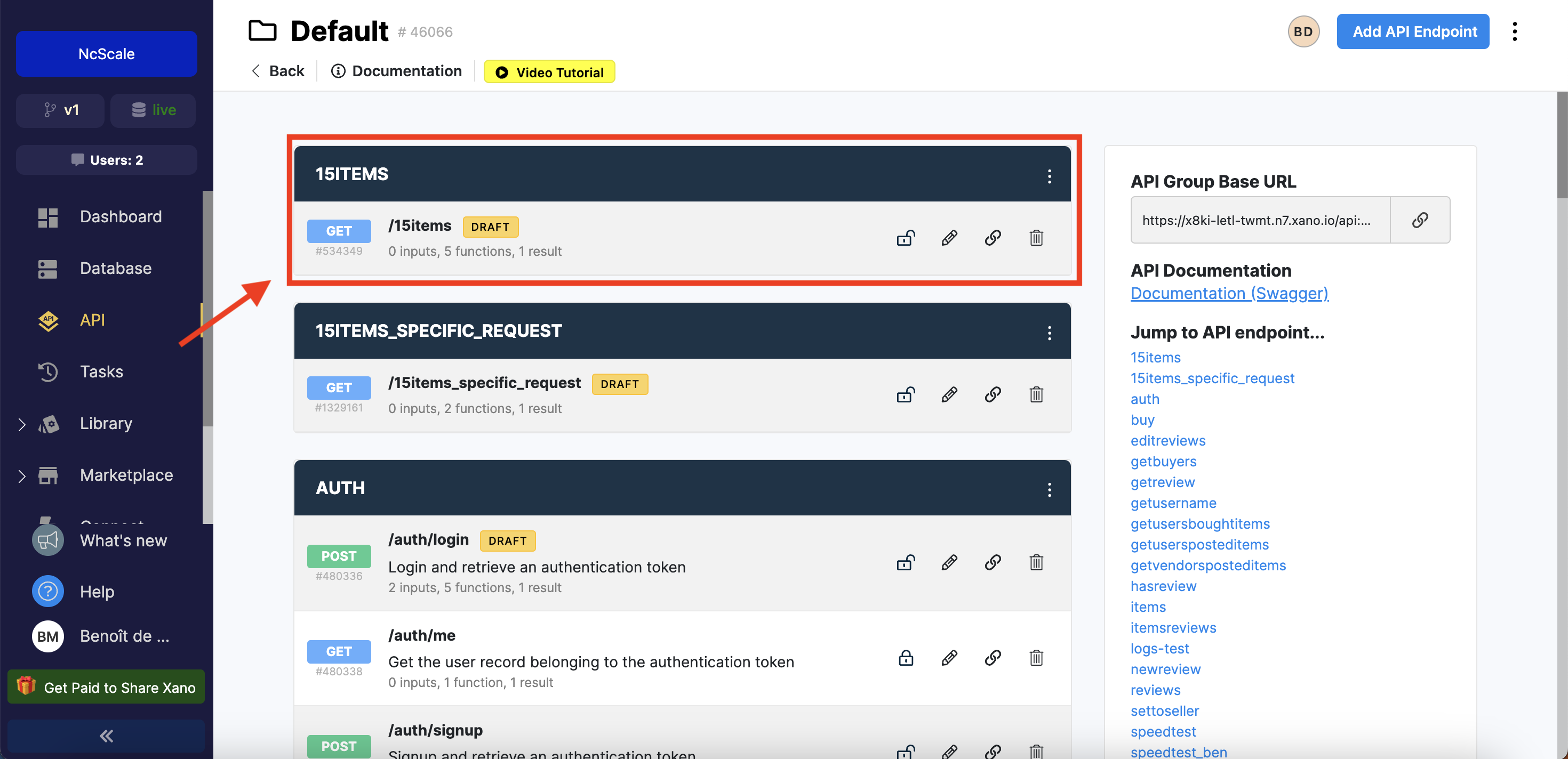1568x759 pixels.
Task: Jump to getusersboughtitems endpoint link
Action: click(x=1200, y=524)
